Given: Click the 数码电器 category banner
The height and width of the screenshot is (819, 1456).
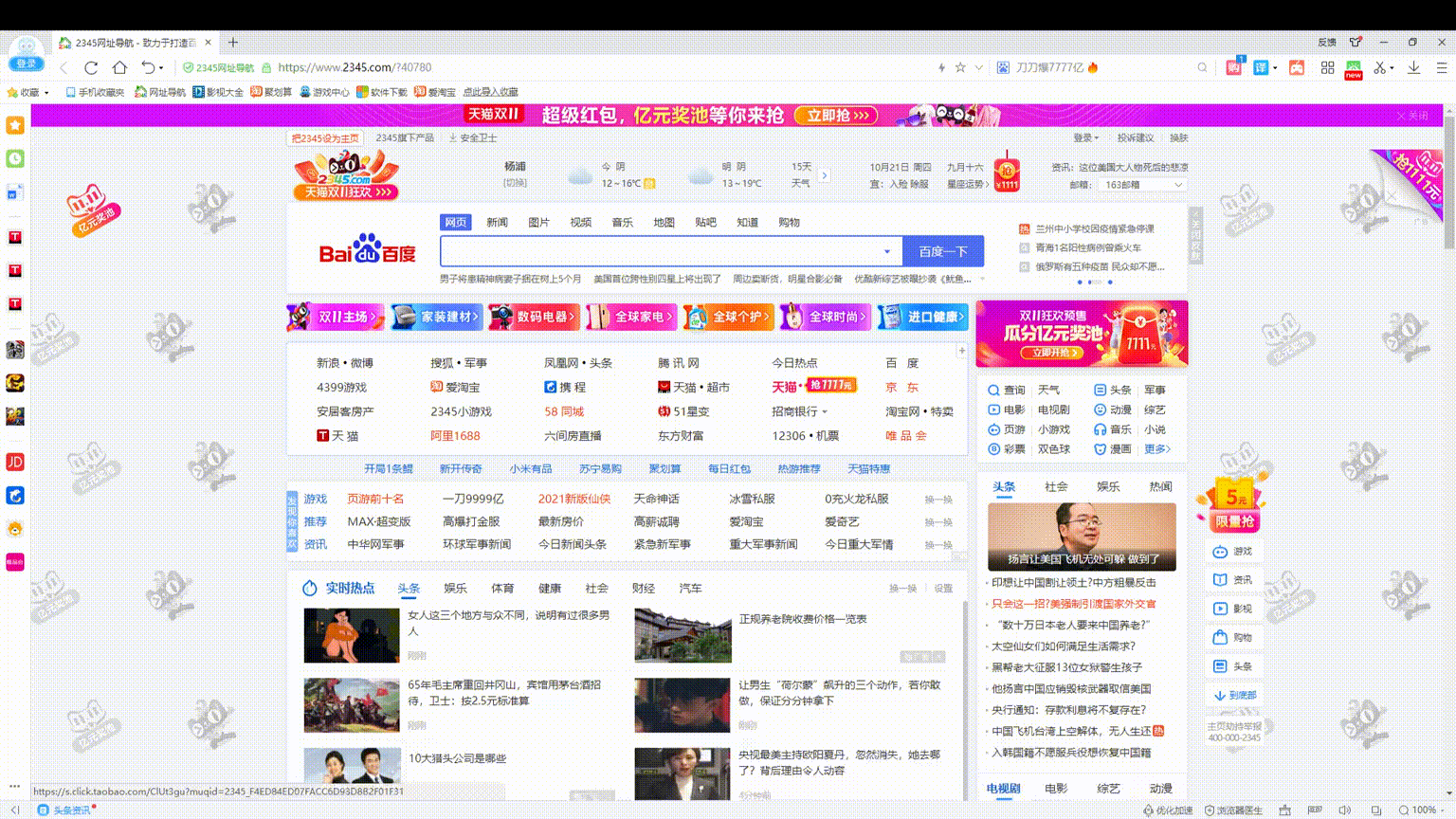Looking at the screenshot, I should (x=534, y=317).
